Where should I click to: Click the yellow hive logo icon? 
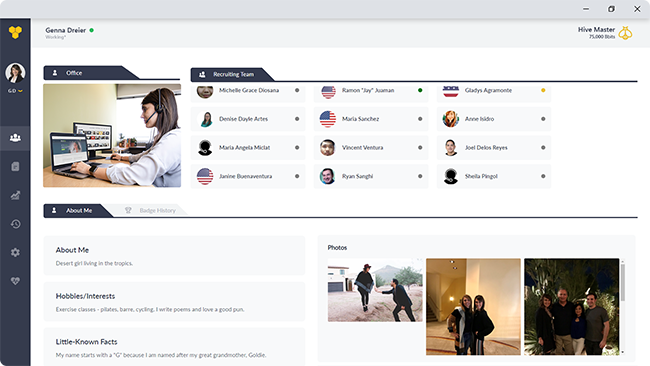(15, 32)
